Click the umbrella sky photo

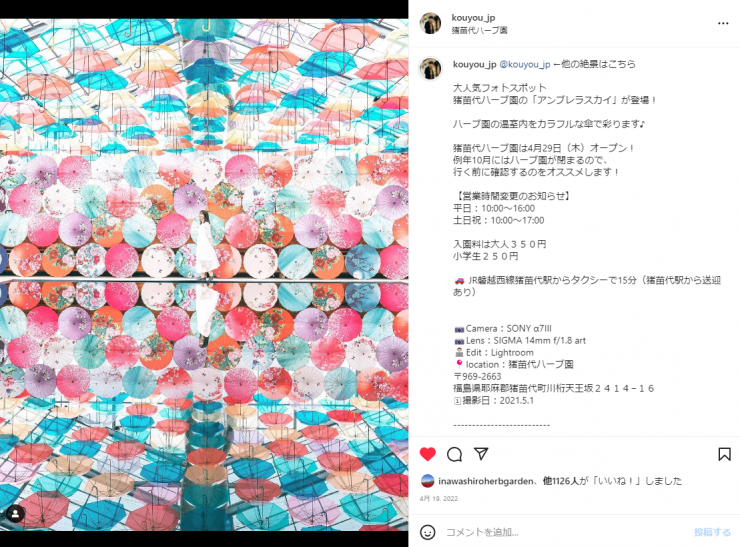click(x=204, y=275)
